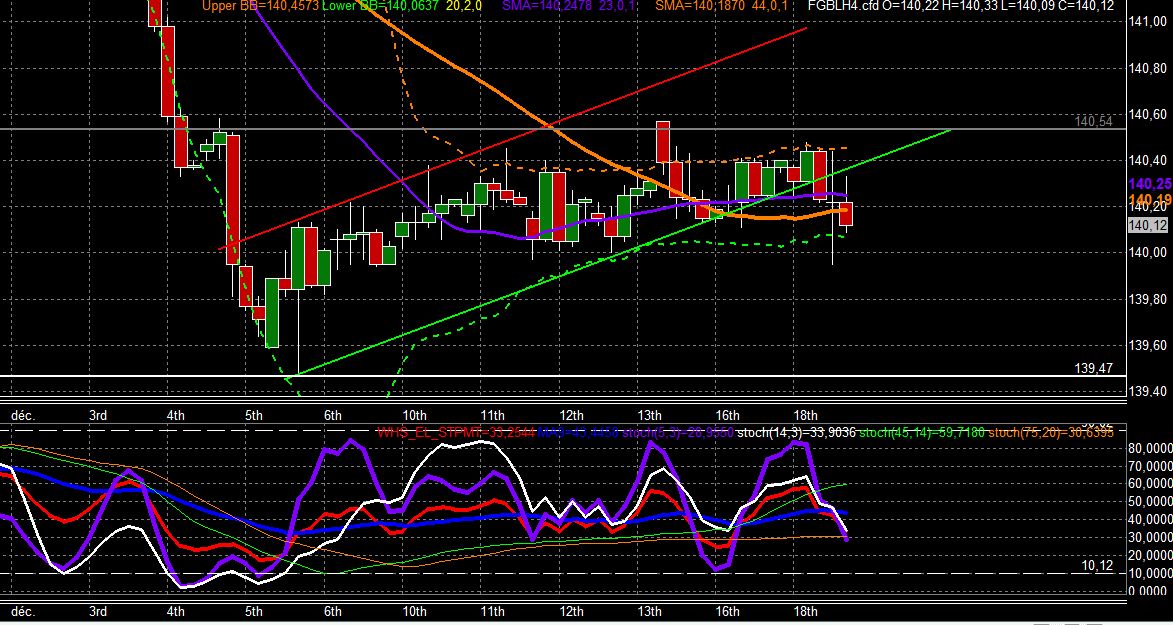Click the 139,60 price axis label

pos(1148,345)
